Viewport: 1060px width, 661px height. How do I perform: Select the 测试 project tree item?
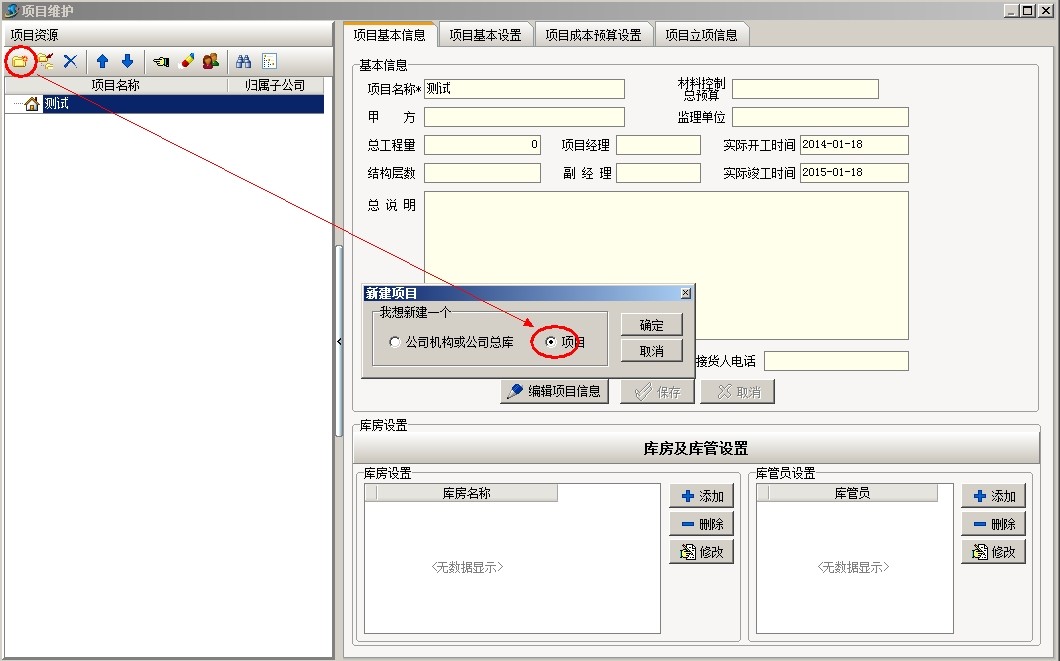(57, 104)
